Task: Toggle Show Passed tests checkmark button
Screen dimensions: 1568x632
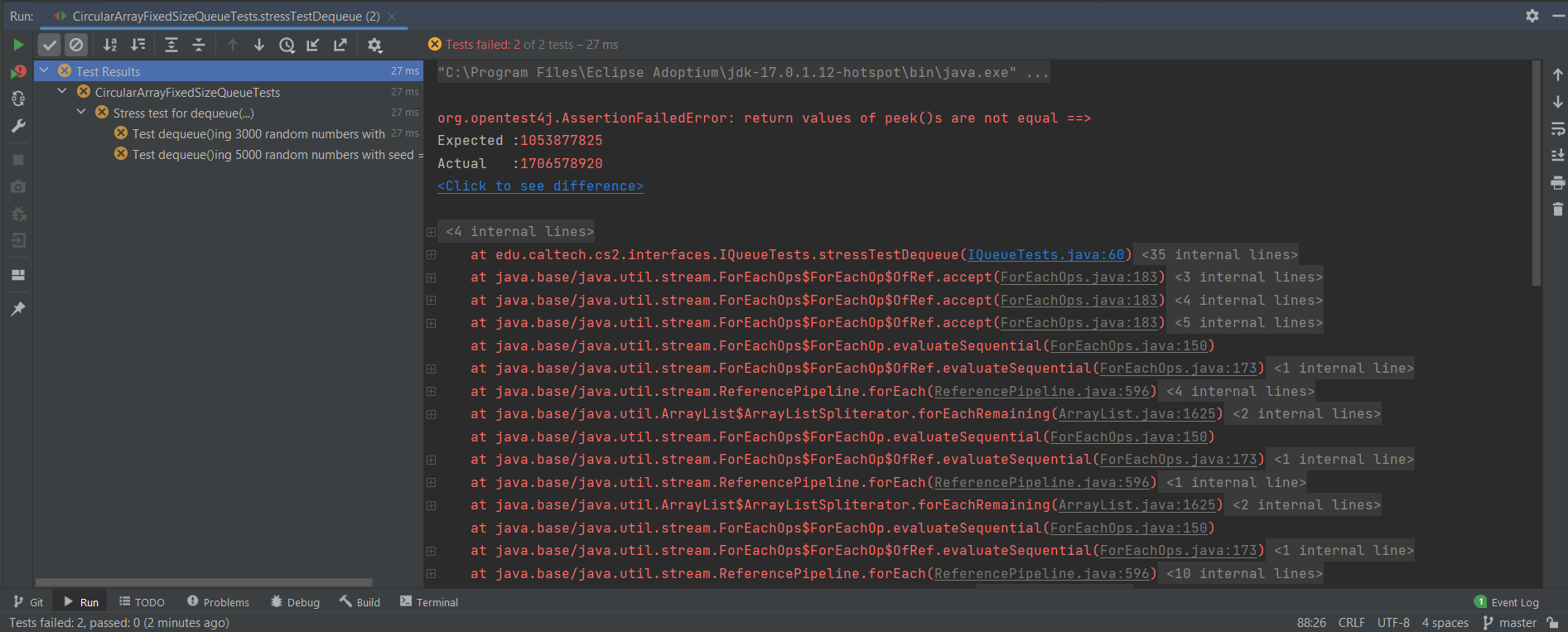Action: 50,45
